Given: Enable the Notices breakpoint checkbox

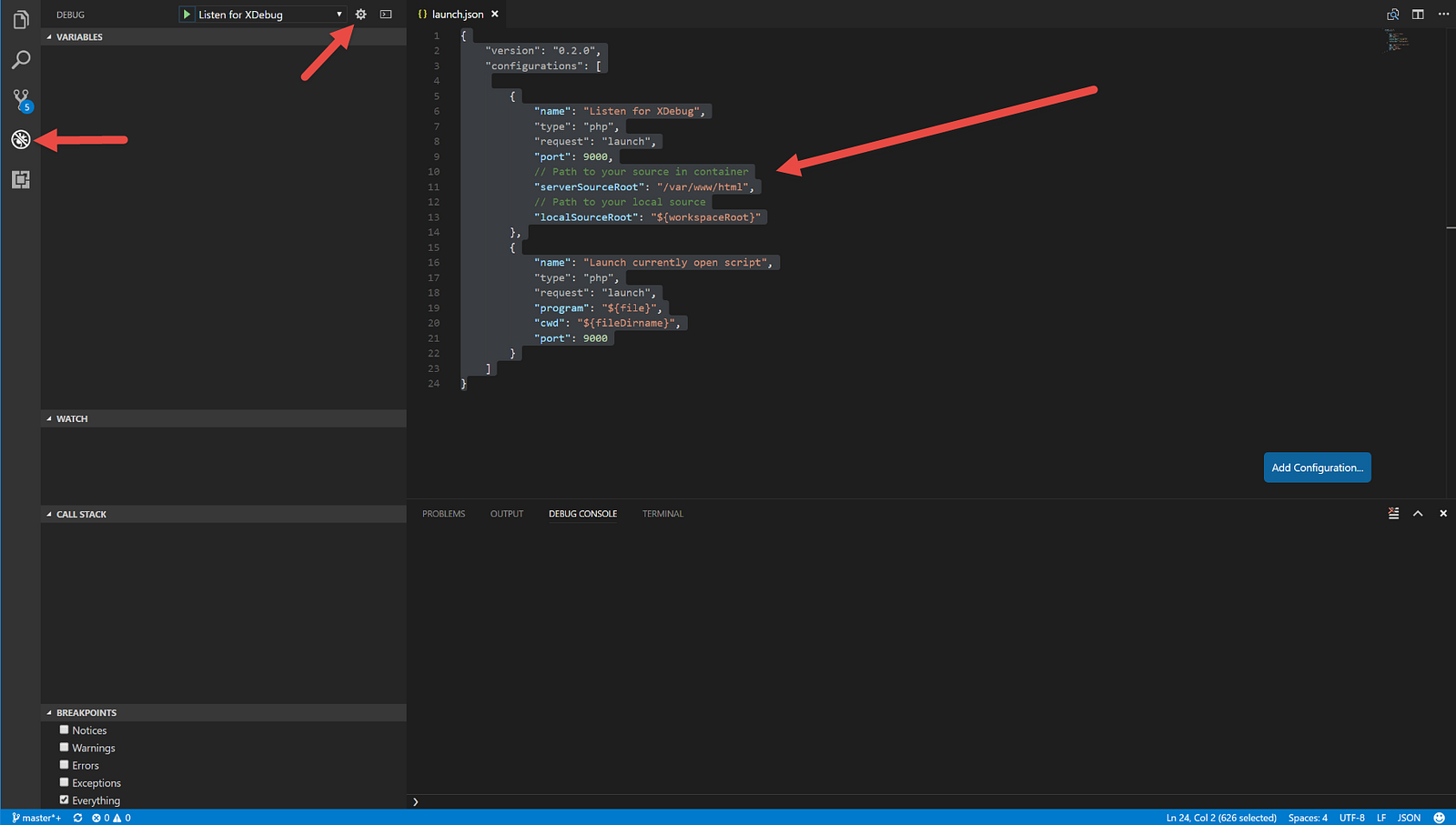Looking at the screenshot, I should pos(65,729).
